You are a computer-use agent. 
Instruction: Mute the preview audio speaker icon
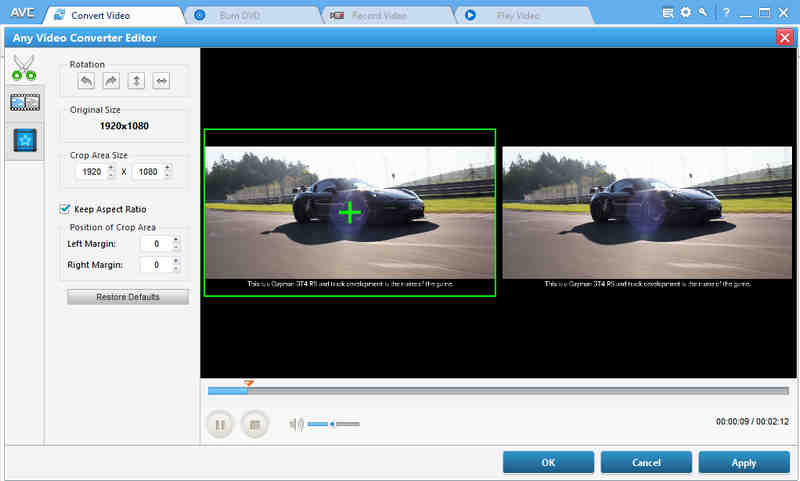(x=296, y=424)
